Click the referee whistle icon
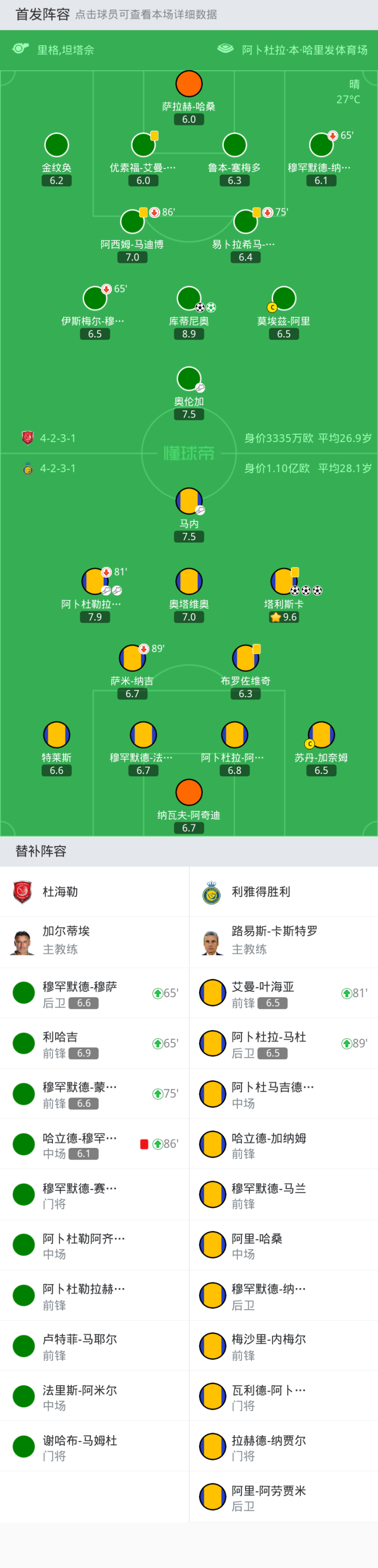The height and width of the screenshot is (1568, 378). [x=20, y=49]
